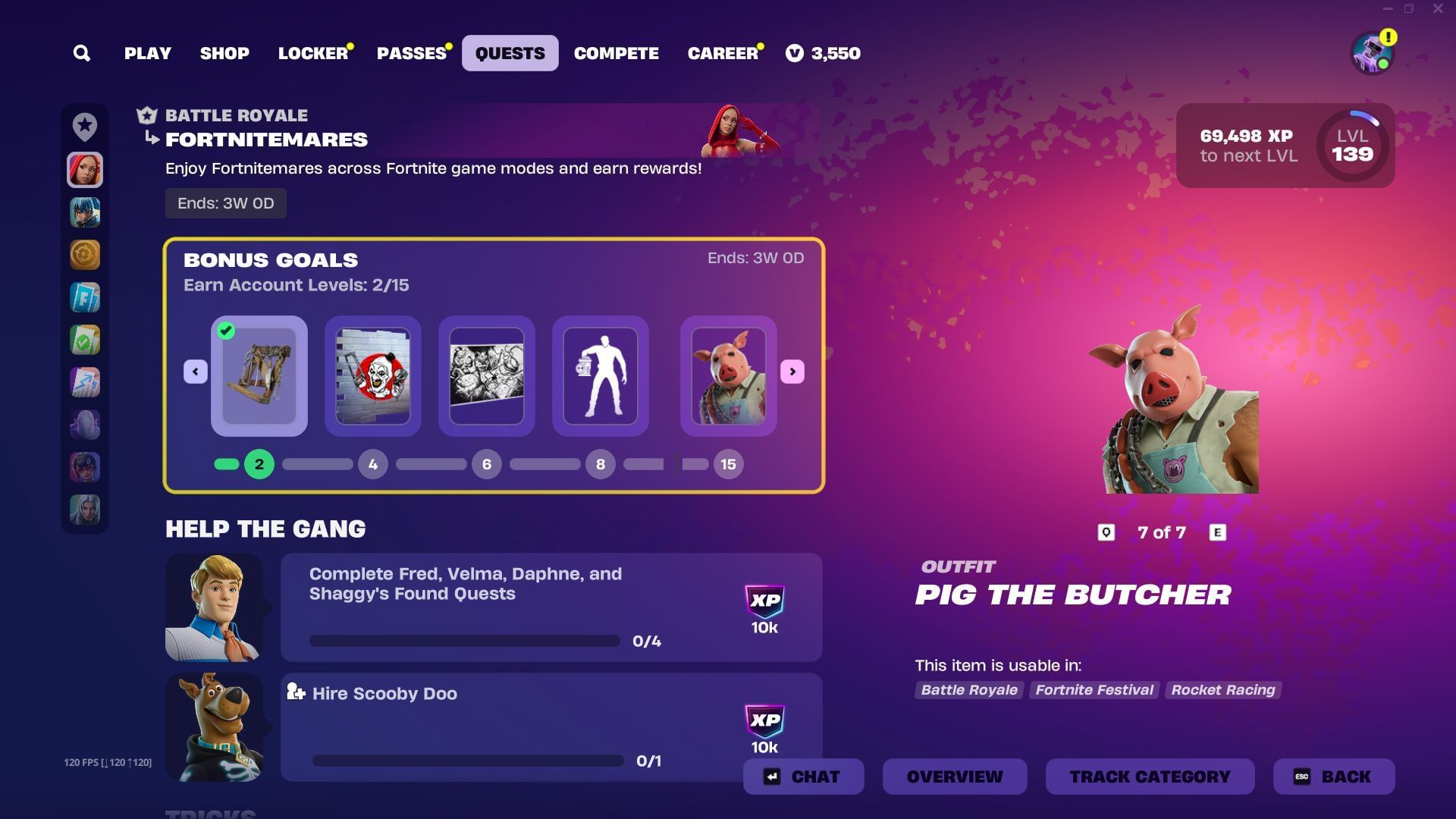This screenshot has width=1456, height=819.
Task: Select the favorites star sidebar icon
Action: point(85,127)
